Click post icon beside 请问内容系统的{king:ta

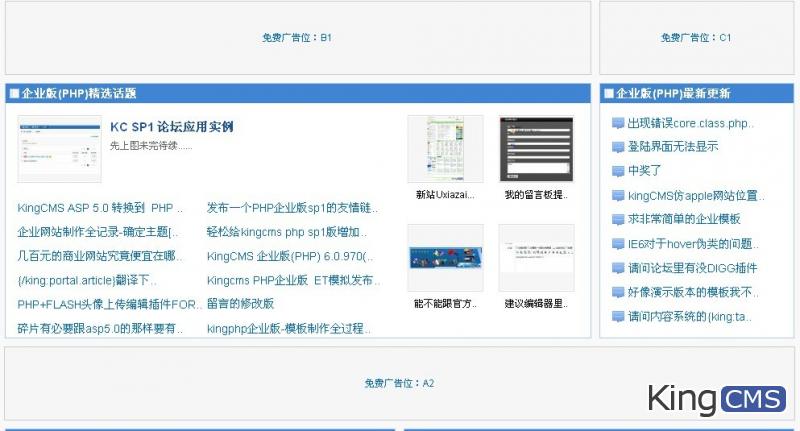pos(618,317)
